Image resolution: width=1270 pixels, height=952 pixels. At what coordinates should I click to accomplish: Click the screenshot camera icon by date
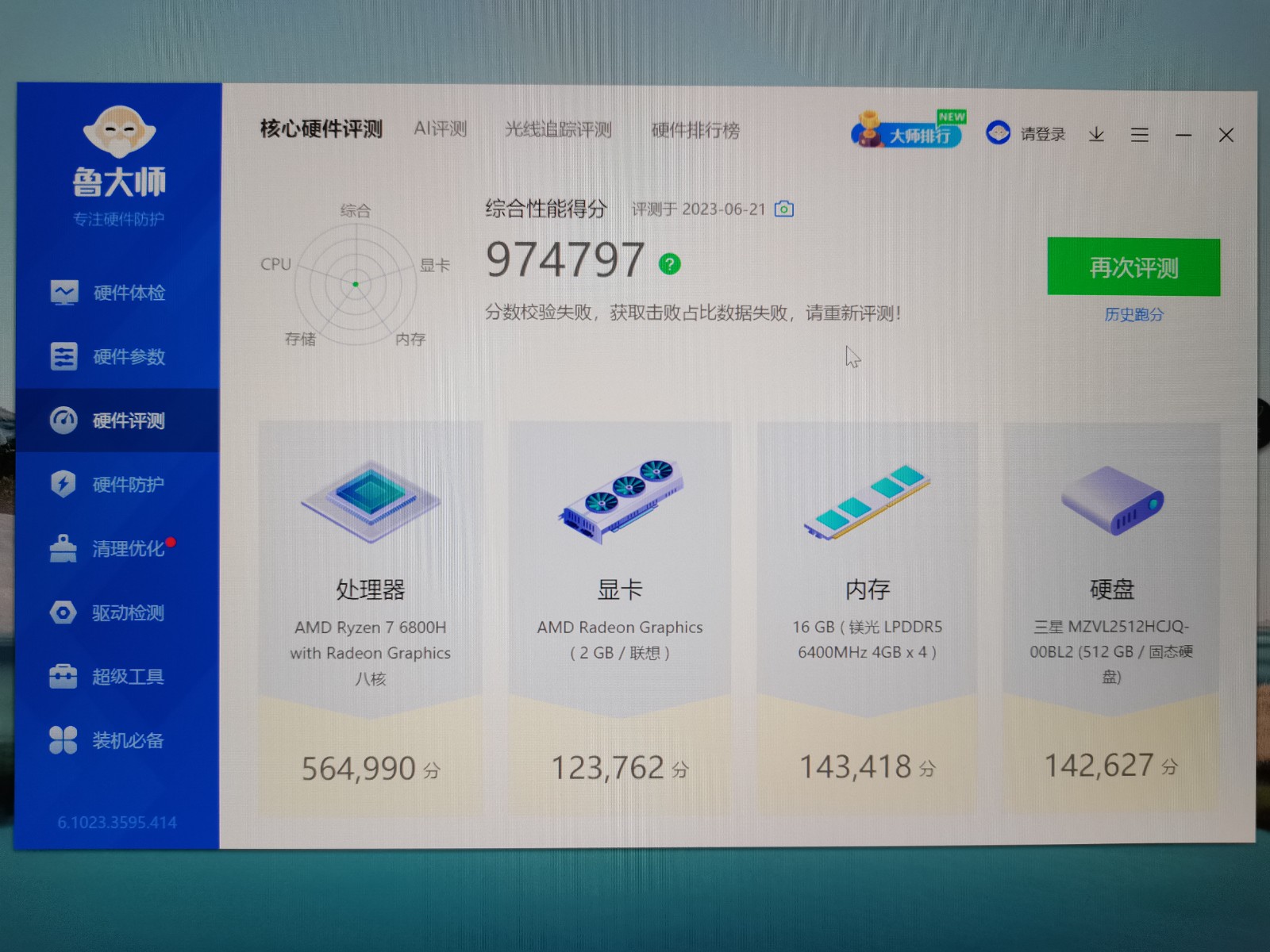[784, 209]
